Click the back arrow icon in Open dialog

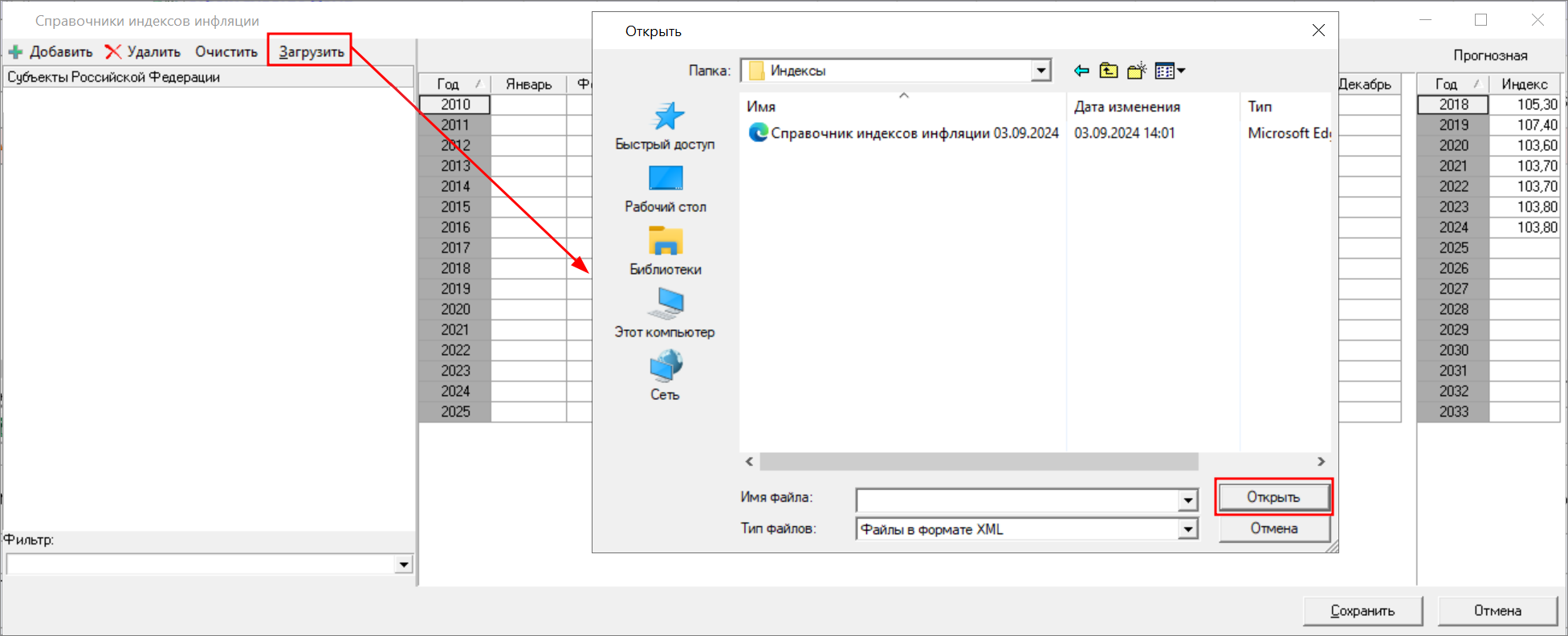[1081, 71]
